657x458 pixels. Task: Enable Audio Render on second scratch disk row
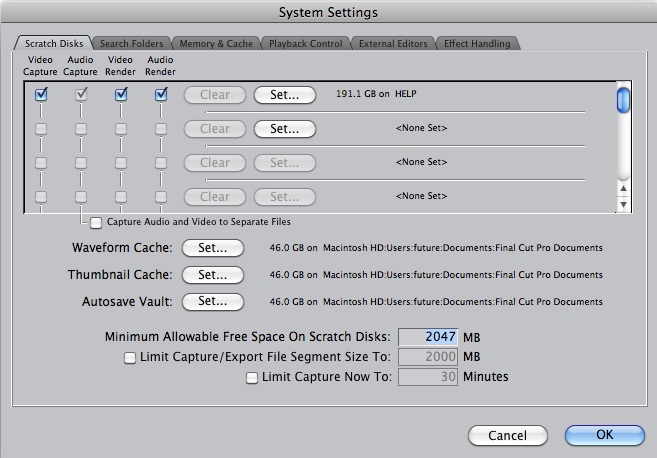[161, 129]
